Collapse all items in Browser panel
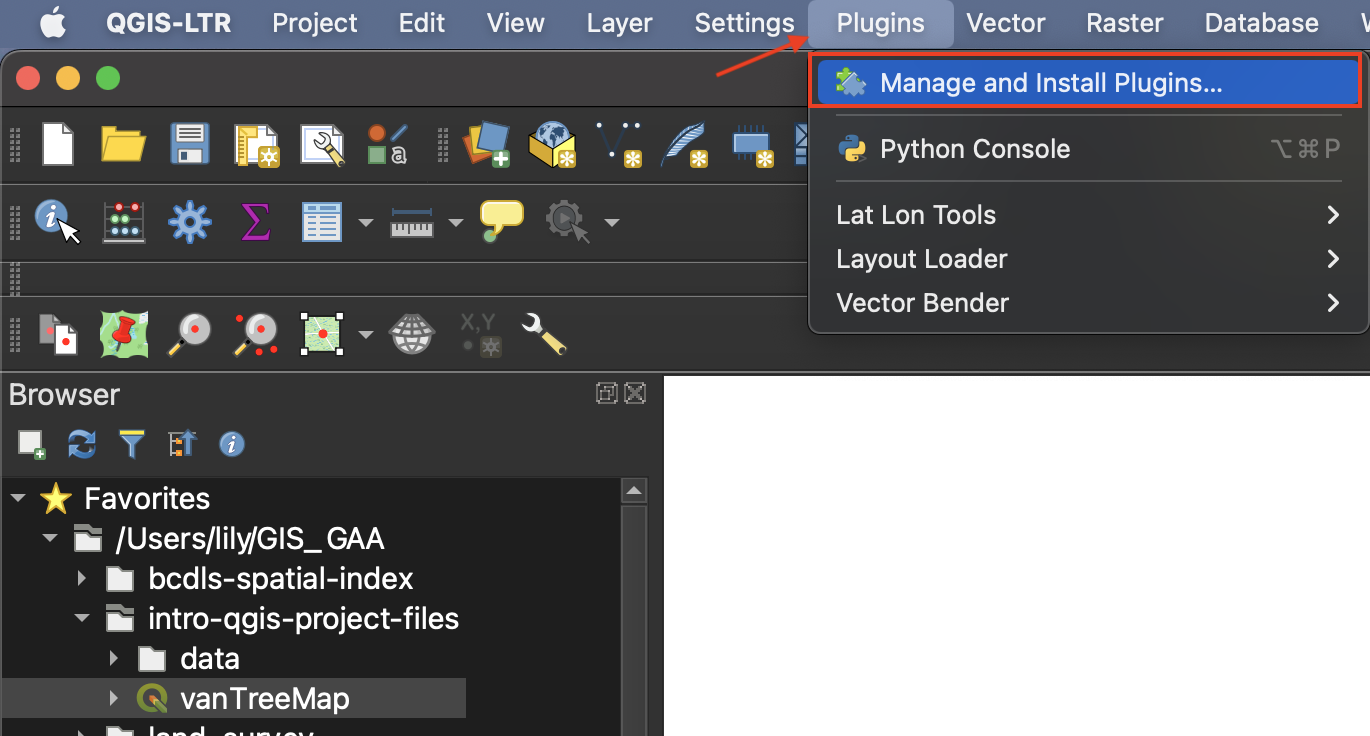Image resolution: width=1370 pixels, height=736 pixels. [182, 444]
